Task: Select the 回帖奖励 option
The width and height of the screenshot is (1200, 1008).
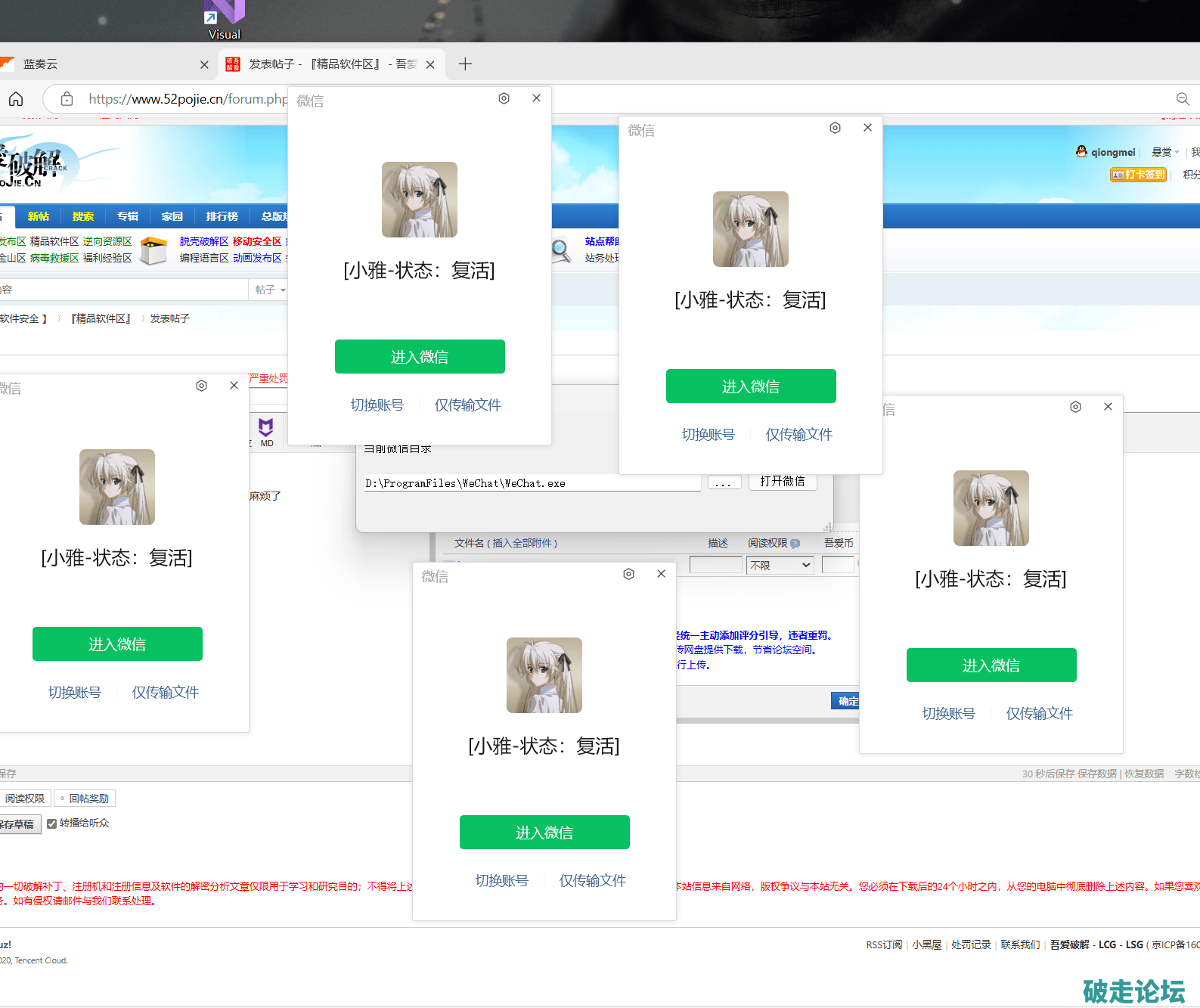Action: (x=85, y=799)
